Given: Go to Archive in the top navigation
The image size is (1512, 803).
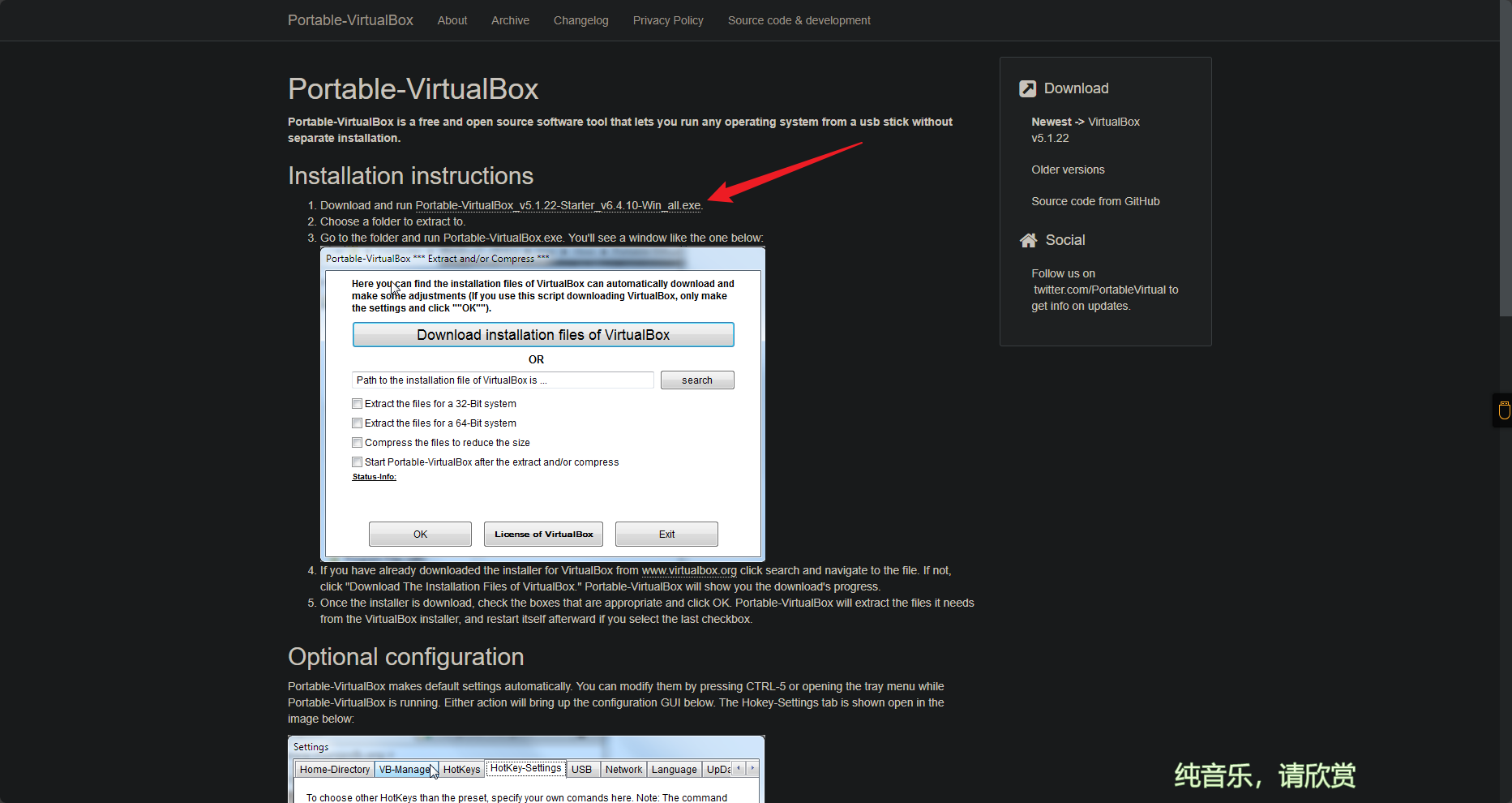Looking at the screenshot, I should [510, 20].
